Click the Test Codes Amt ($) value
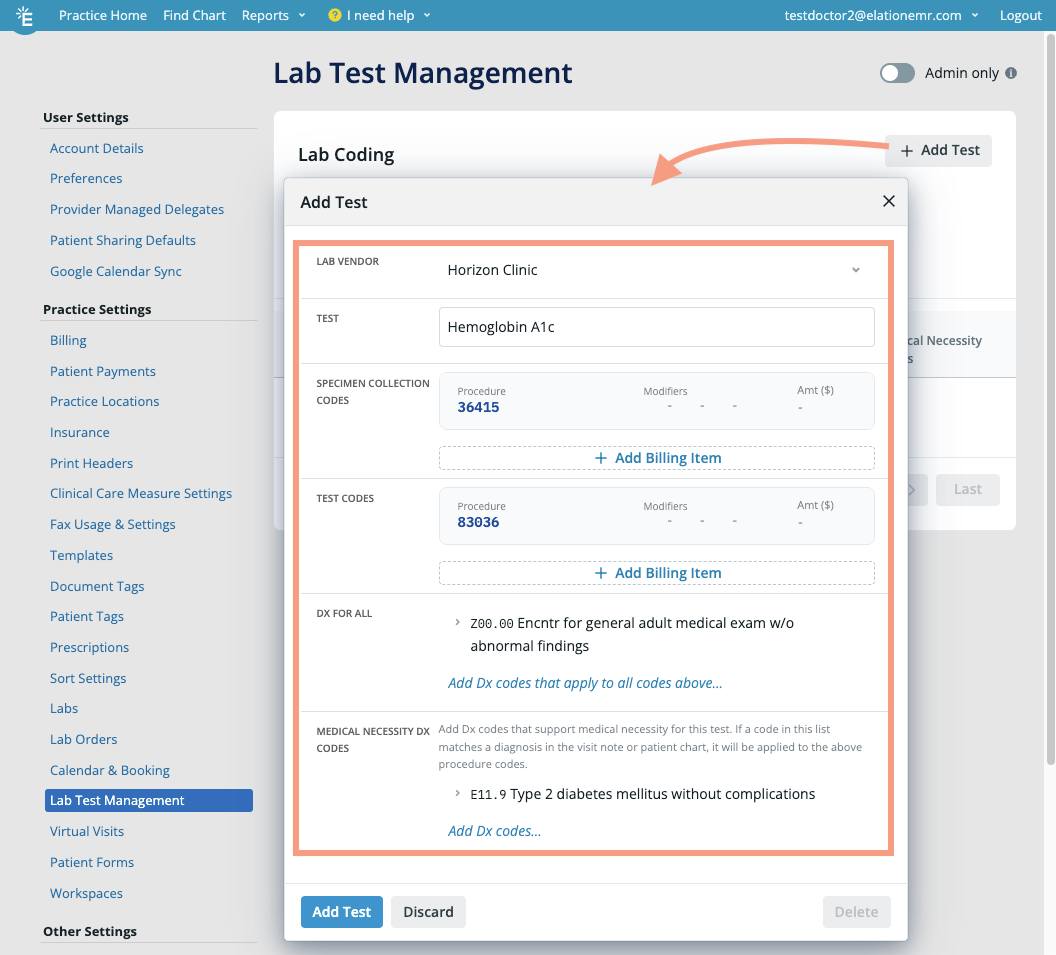 point(800,523)
